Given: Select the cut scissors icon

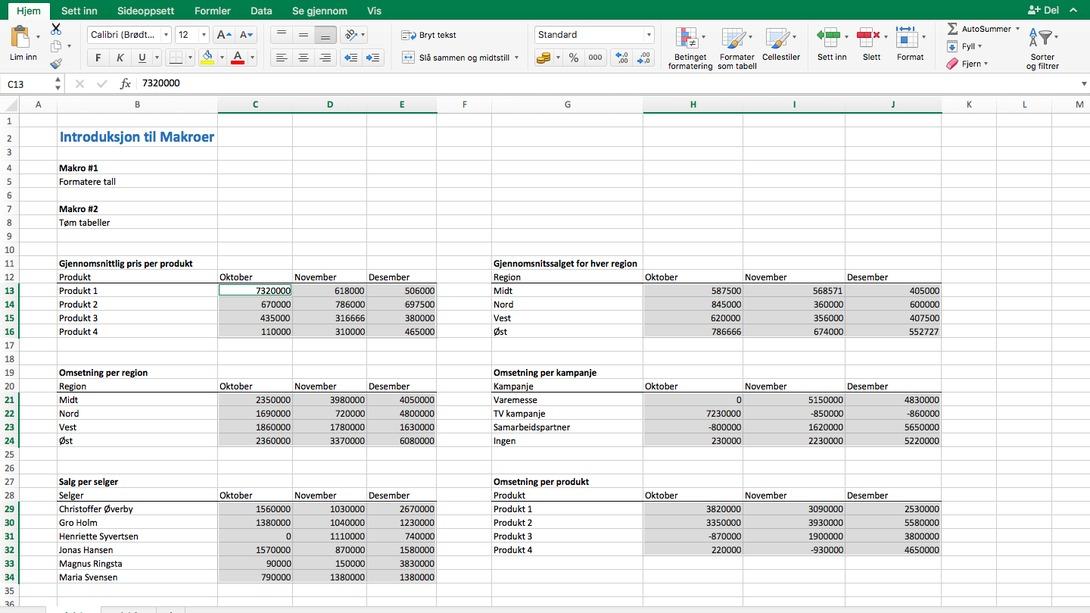Looking at the screenshot, I should point(56,29).
